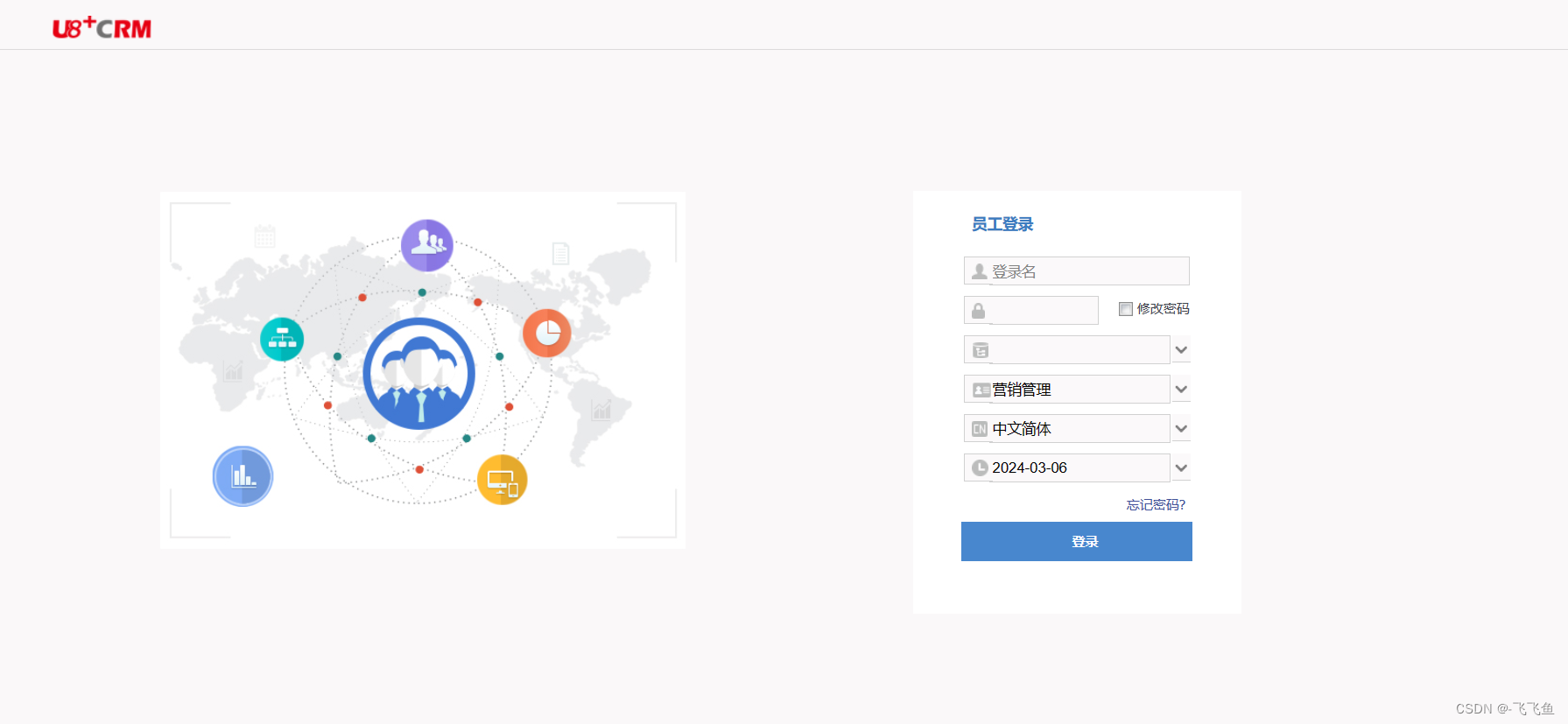Click the contact card icon beside 营销管理
Viewport: 1568px width, 724px height.
pyautogui.click(x=981, y=390)
